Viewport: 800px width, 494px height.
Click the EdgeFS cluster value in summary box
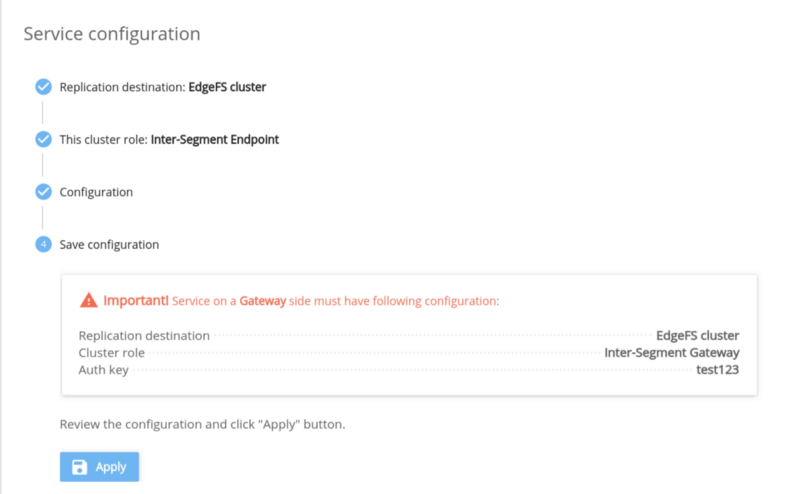point(697,336)
